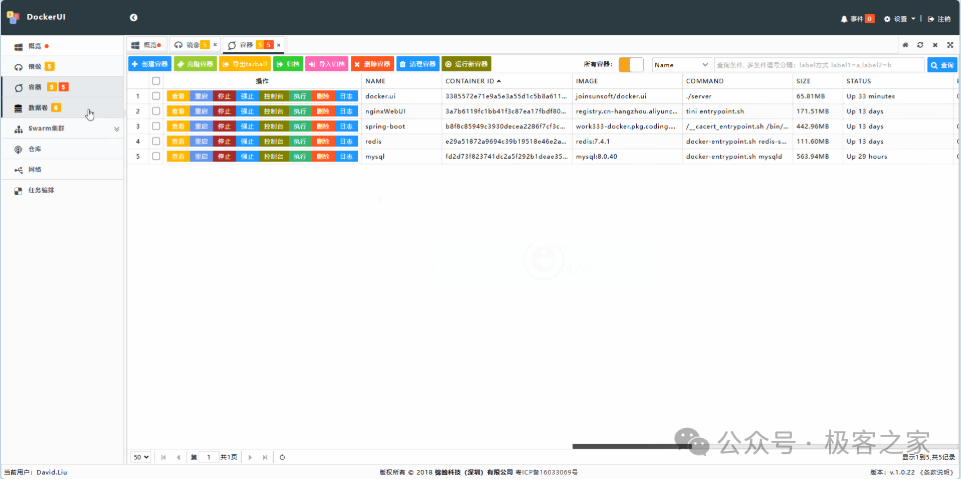
Task: Toggle the all-containers switch
Action: coord(631,64)
